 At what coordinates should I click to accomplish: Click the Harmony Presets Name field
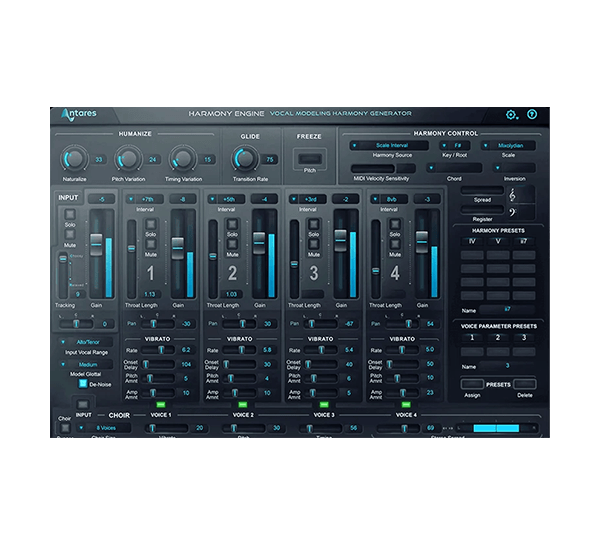(507, 309)
